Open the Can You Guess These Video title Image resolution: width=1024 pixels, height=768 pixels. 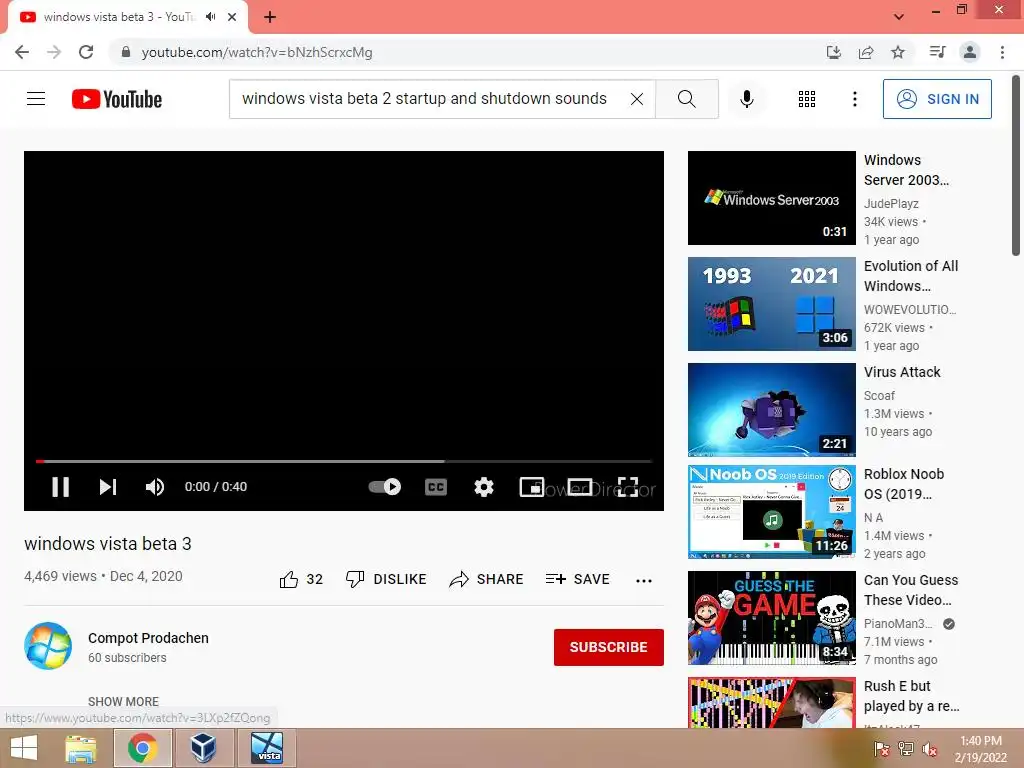pyautogui.click(x=910, y=590)
